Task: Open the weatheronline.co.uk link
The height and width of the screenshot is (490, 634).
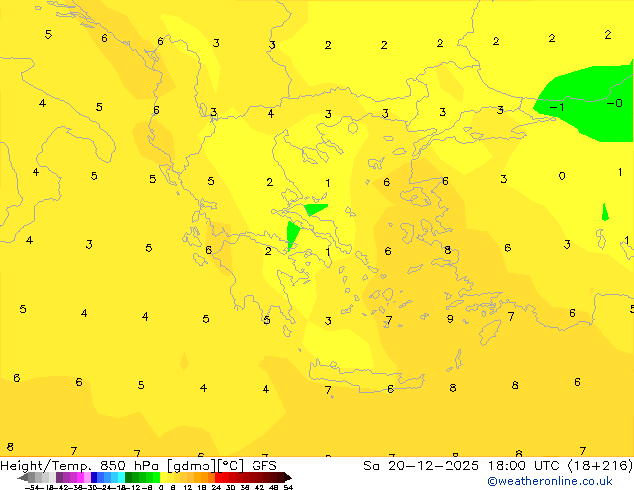Action: pos(550,481)
